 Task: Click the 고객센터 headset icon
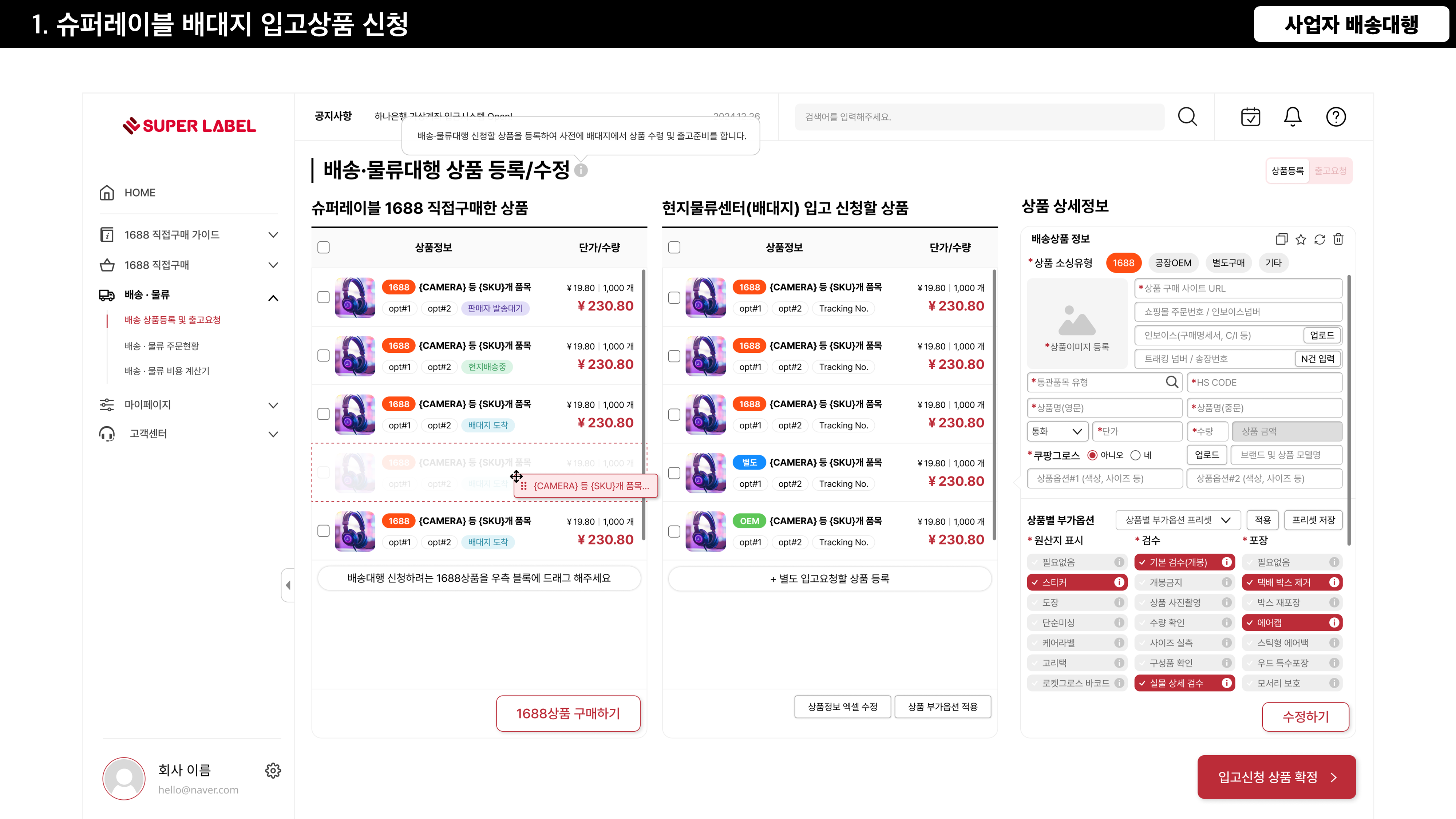(106, 434)
